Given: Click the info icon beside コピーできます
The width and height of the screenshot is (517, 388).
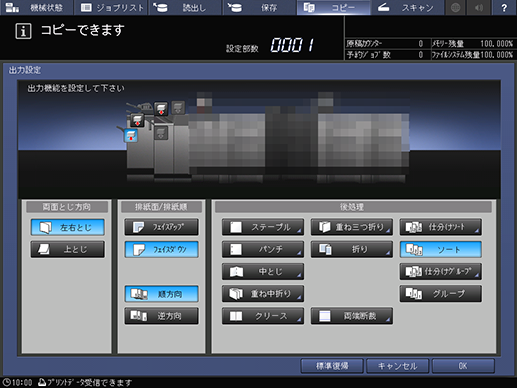Looking at the screenshot, I should coord(23,31).
